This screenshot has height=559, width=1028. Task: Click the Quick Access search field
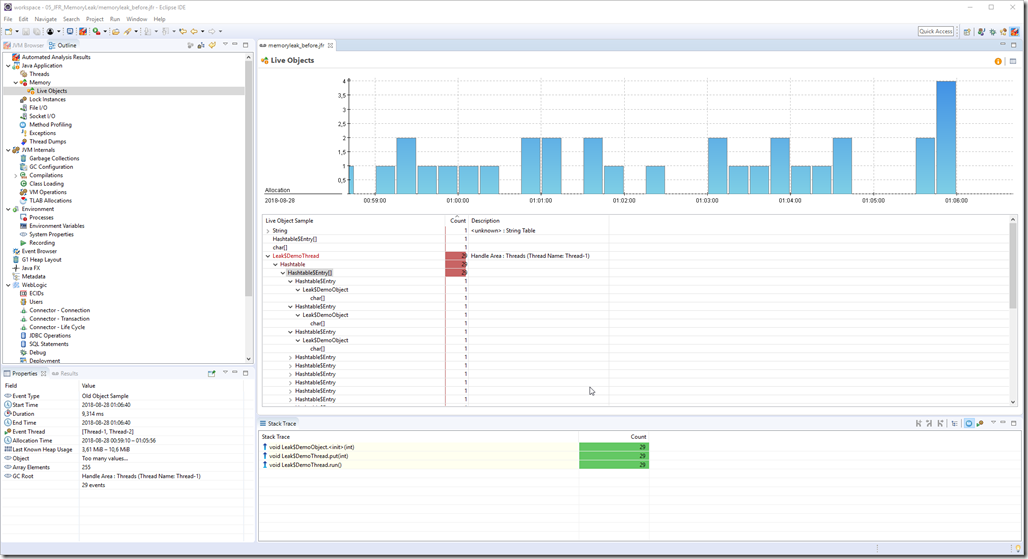click(x=936, y=31)
